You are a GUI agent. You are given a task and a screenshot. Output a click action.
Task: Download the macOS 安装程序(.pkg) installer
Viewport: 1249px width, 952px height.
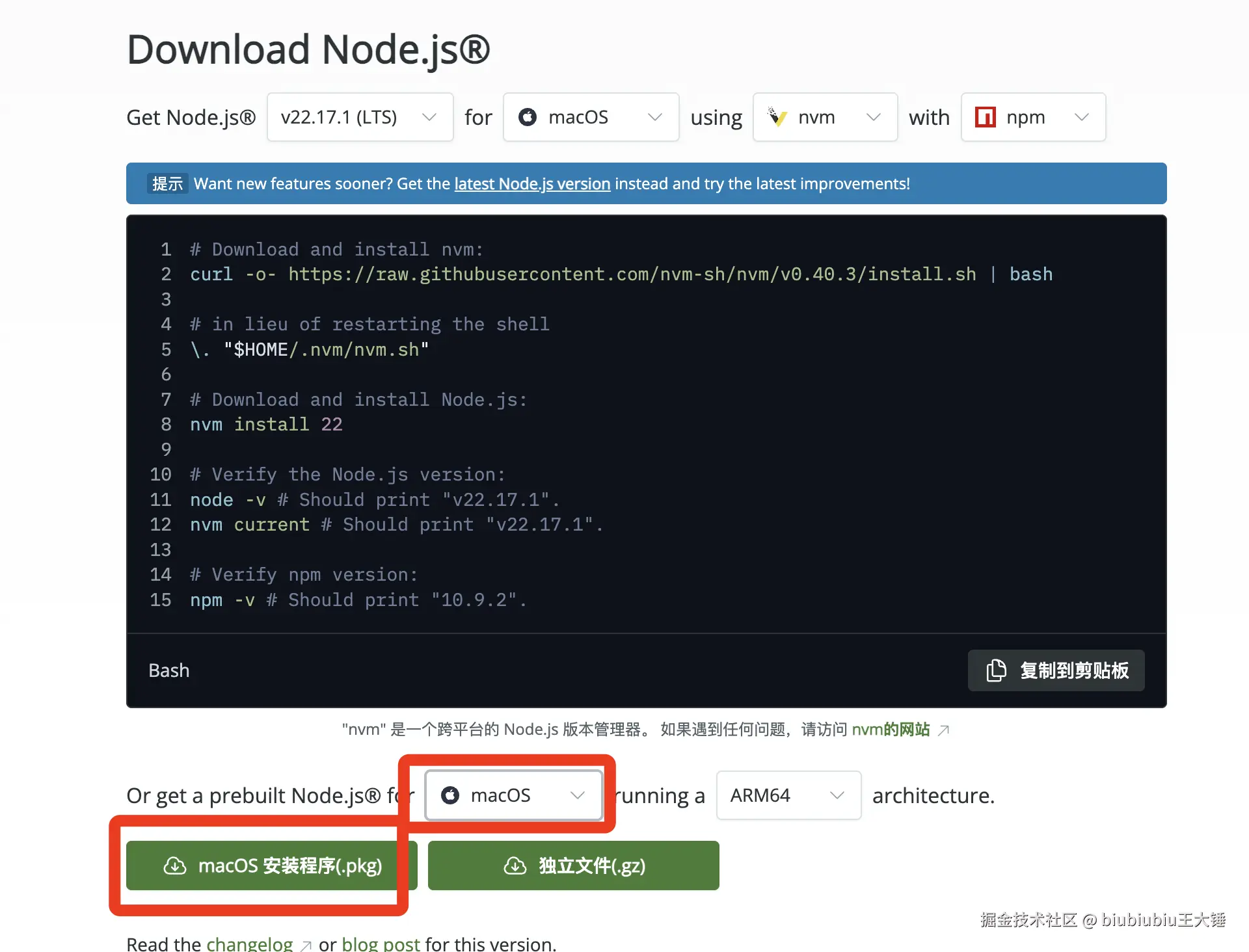262,866
